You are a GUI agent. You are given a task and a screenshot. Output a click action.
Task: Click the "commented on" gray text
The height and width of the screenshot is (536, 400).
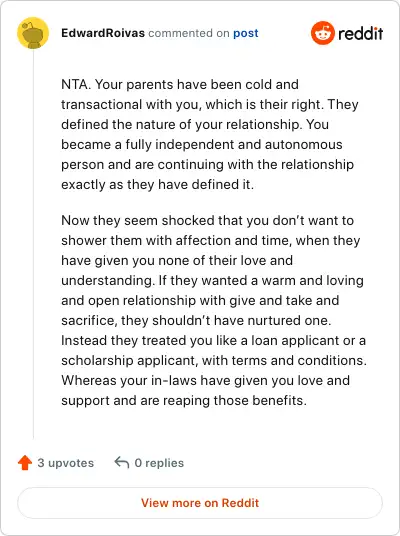tap(189, 33)
